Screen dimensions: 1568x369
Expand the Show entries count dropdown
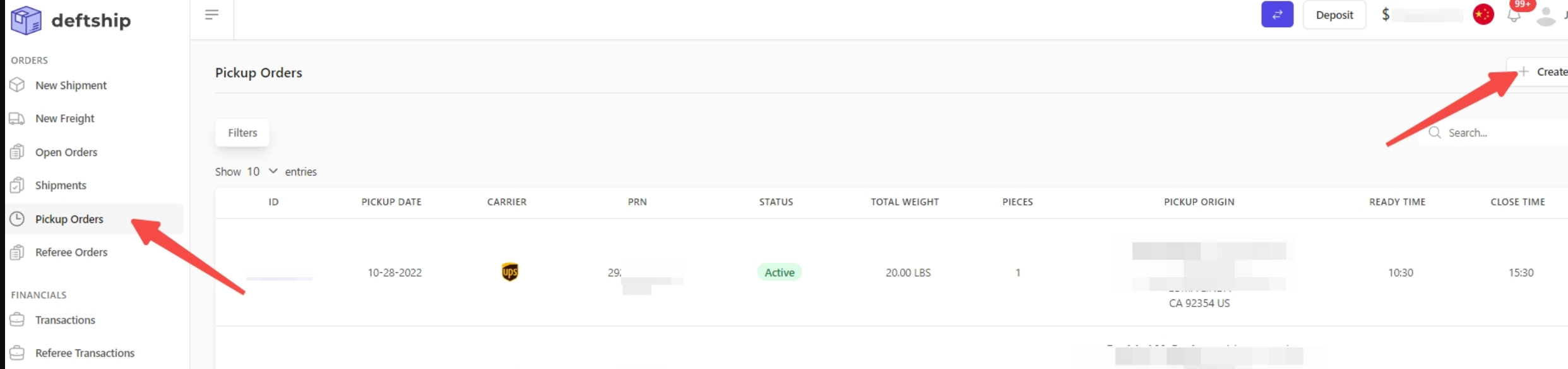pyautogui.click(x=263, y=171)
